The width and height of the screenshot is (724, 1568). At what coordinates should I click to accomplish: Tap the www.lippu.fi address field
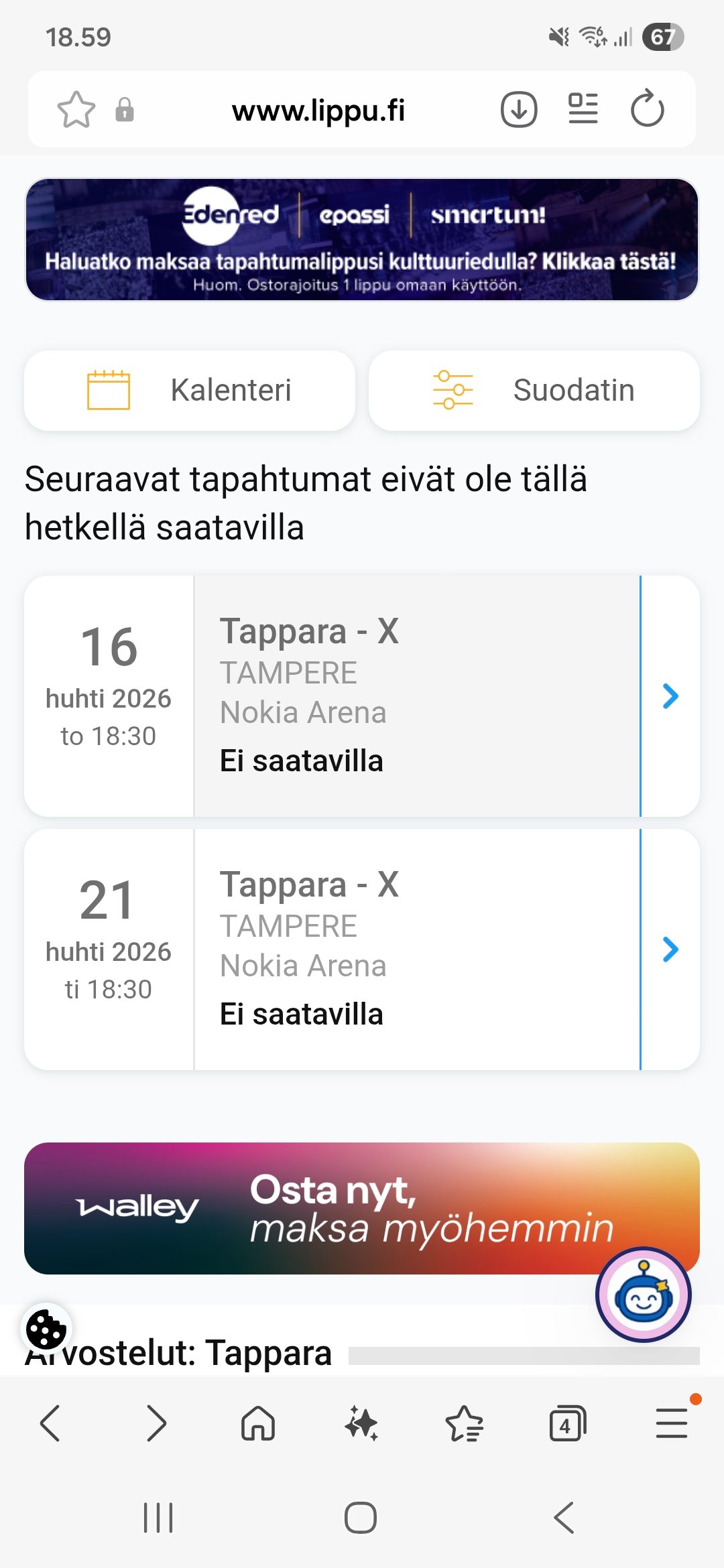(318, 111)
